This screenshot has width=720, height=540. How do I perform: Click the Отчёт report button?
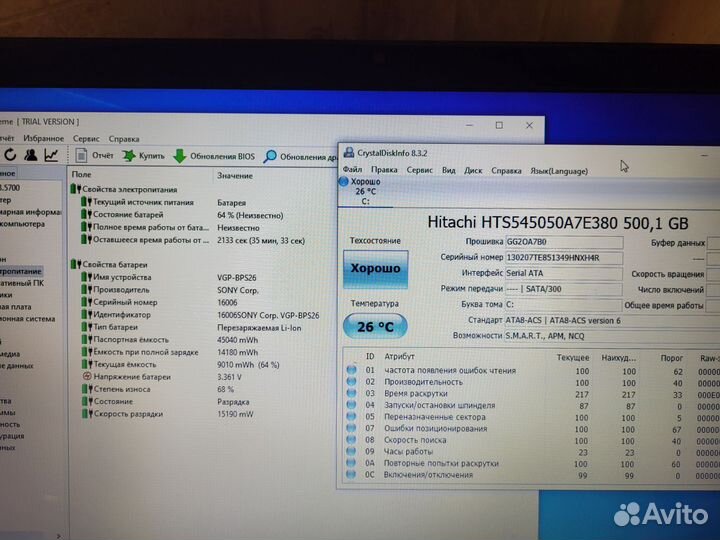point(94,156)
